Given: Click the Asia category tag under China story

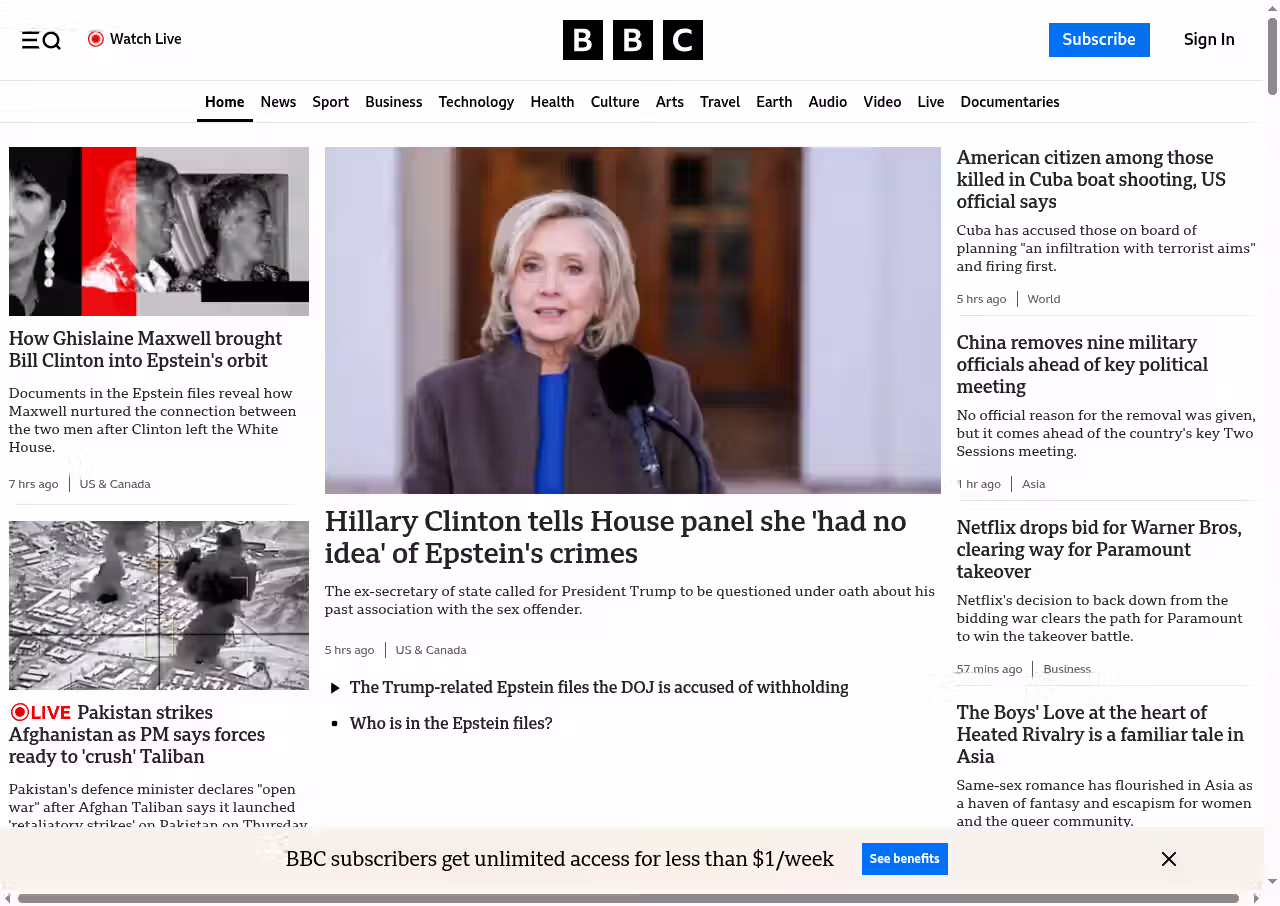Looking at the screenshot, I should click(1033, 484).
